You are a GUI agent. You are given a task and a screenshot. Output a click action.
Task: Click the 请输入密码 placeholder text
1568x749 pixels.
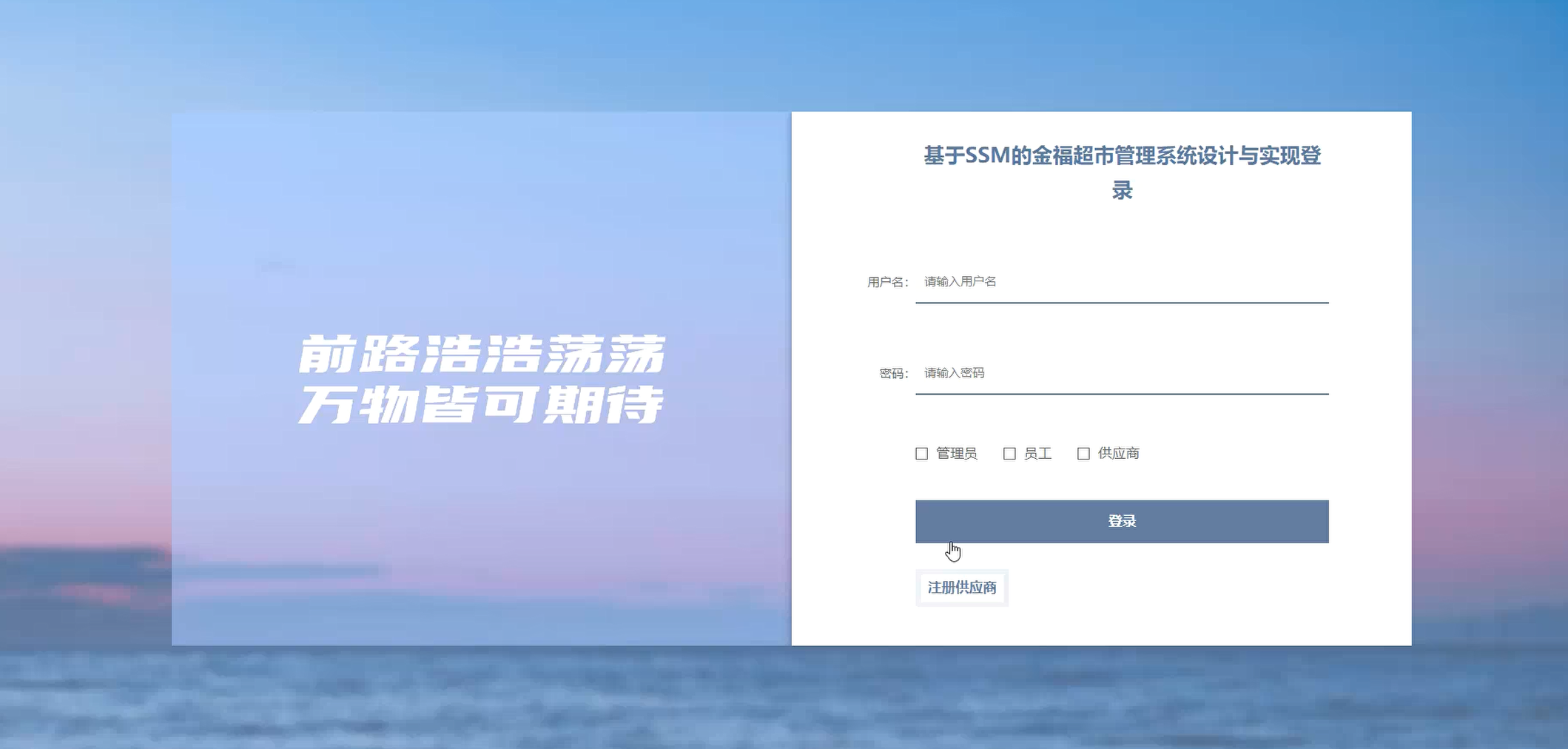click(x=954, y=373)
